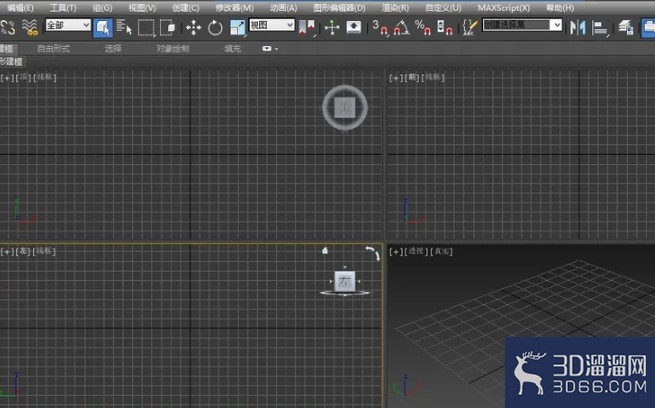655x408 pixels.
Task: Open the 修改器(M) menu
Action: [234, 8]
